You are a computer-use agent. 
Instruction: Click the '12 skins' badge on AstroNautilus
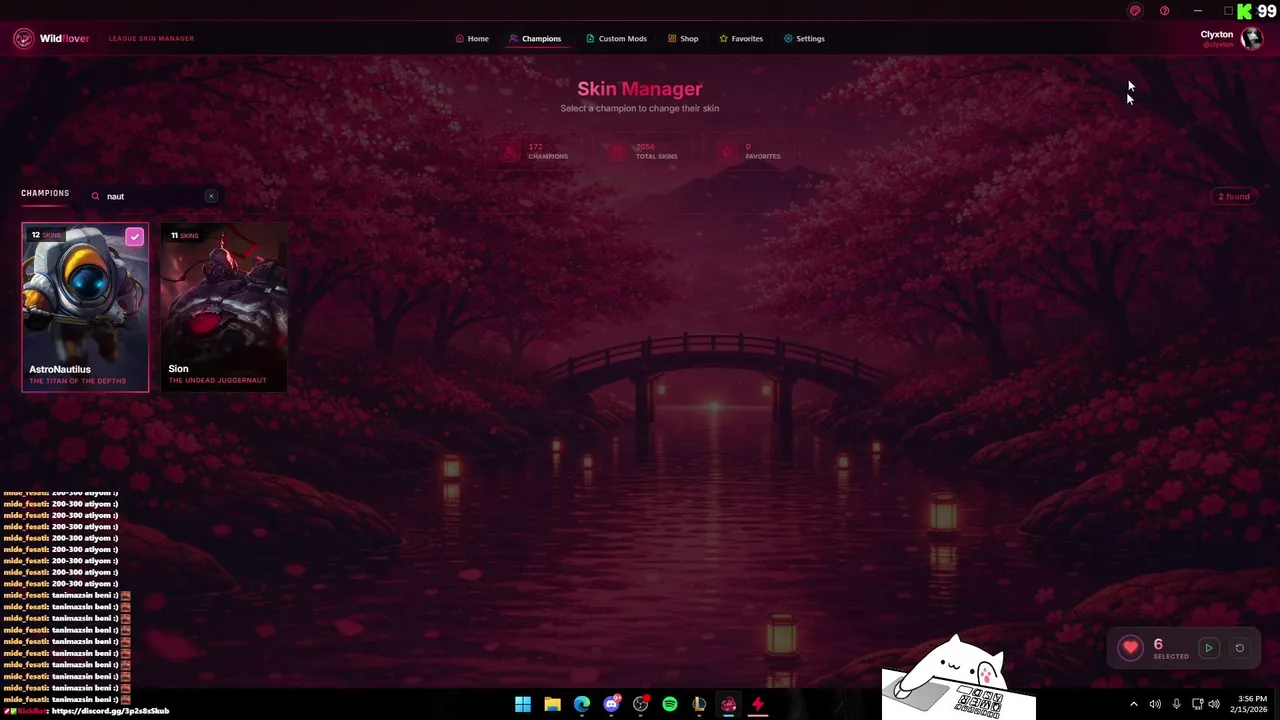(46, 235)
